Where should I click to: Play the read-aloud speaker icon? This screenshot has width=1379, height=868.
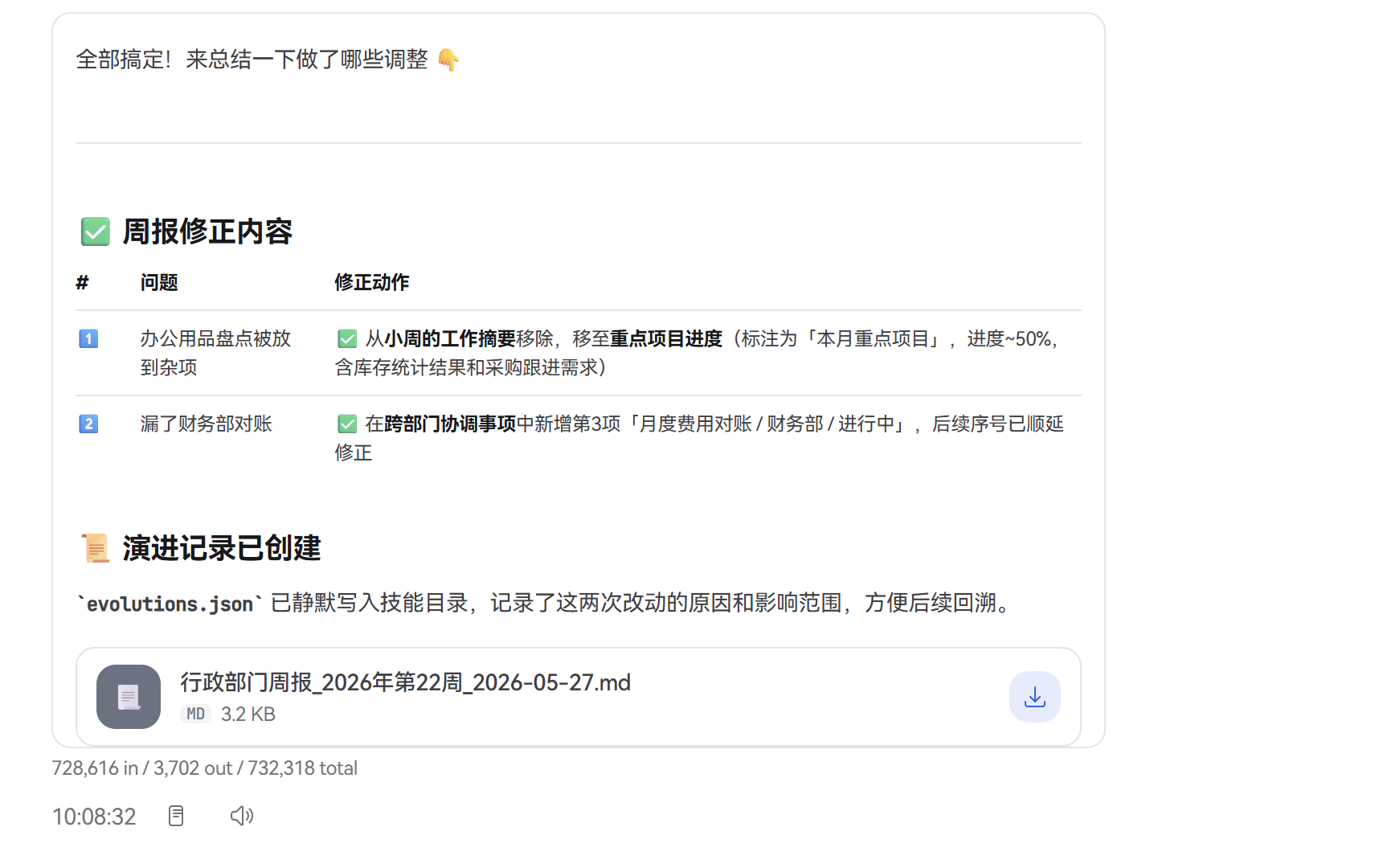(241, 817)
